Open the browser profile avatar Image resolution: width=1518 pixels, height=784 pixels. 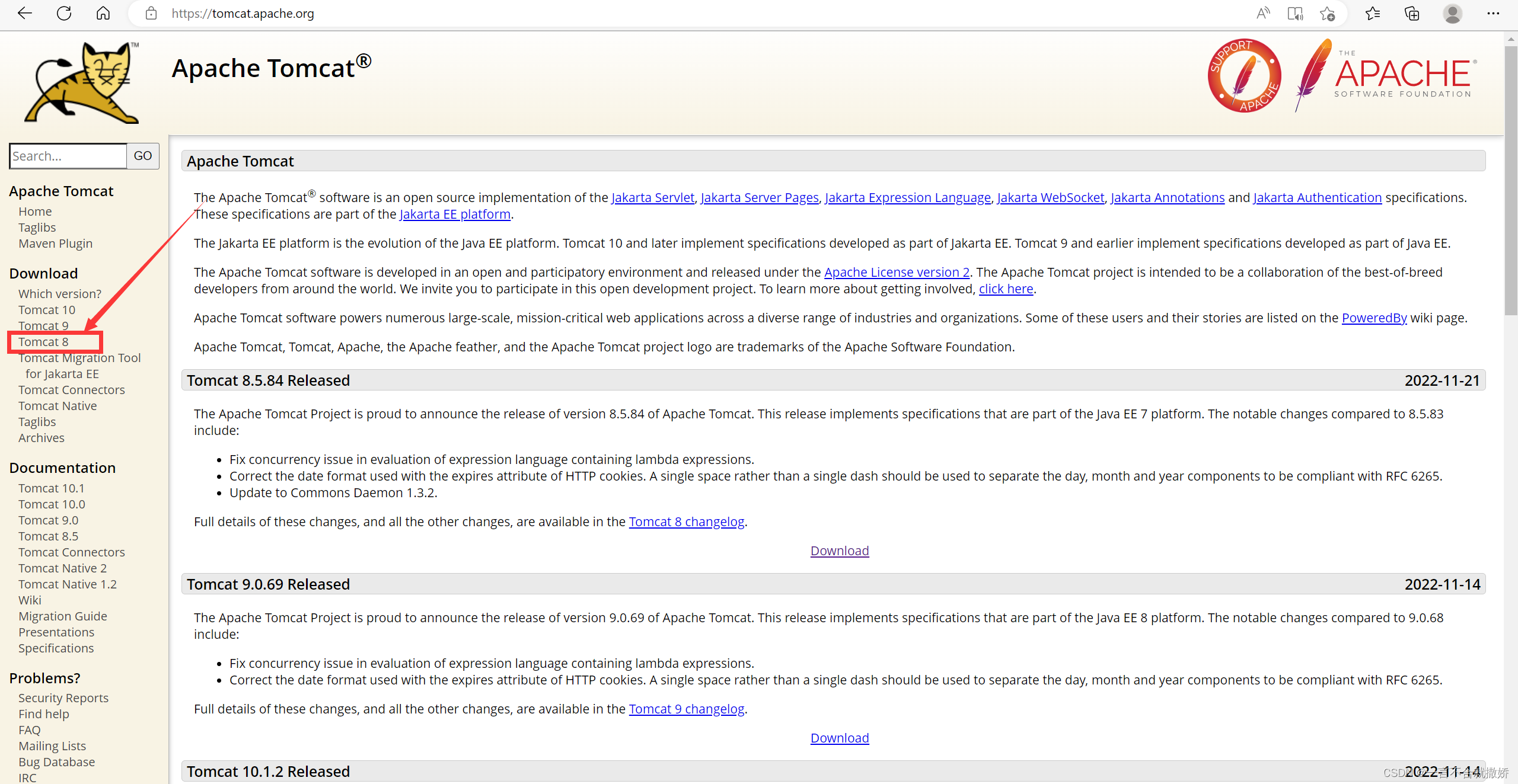click(1453, 13)
